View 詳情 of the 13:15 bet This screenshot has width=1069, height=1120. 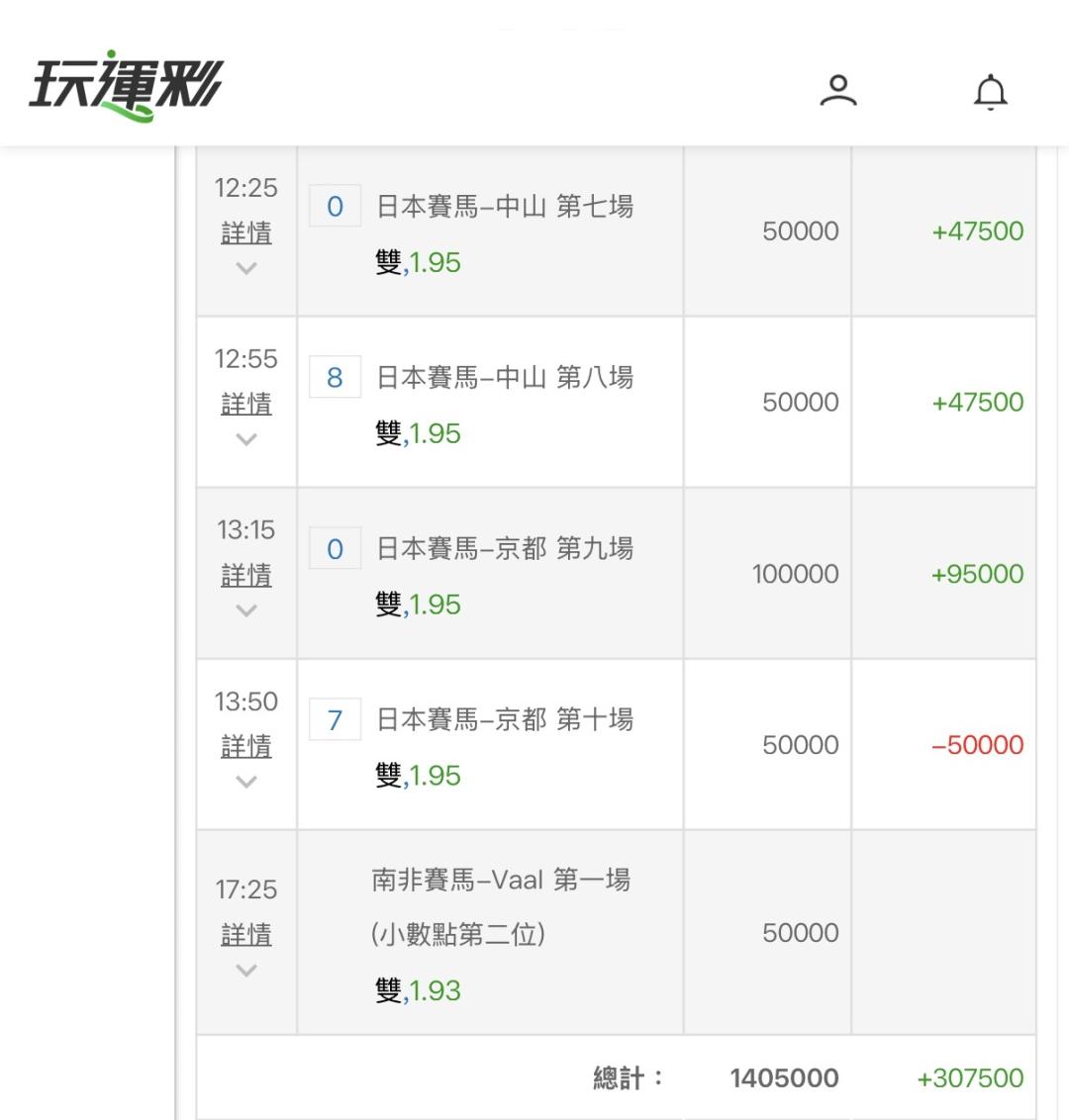coord(246,576)
